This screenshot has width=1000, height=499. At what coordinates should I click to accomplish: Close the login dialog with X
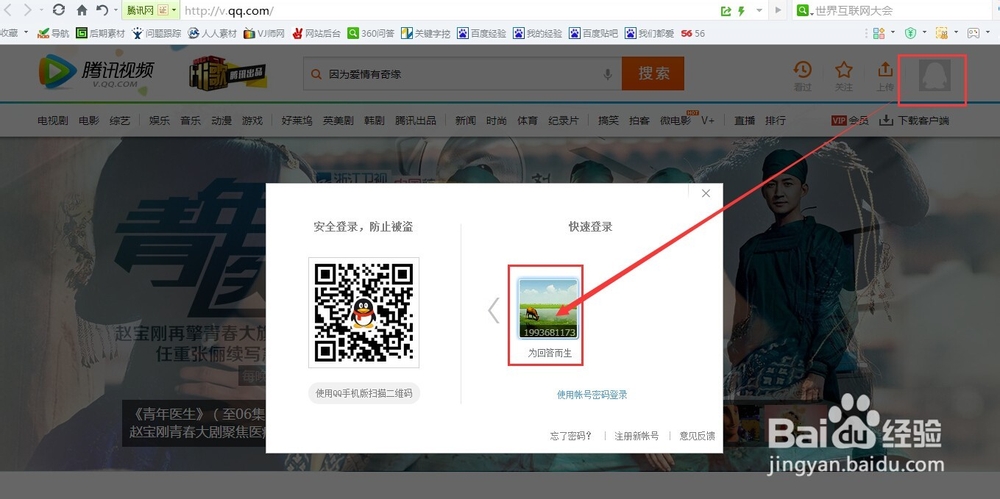pyautogui.click(x=705, y=193)
